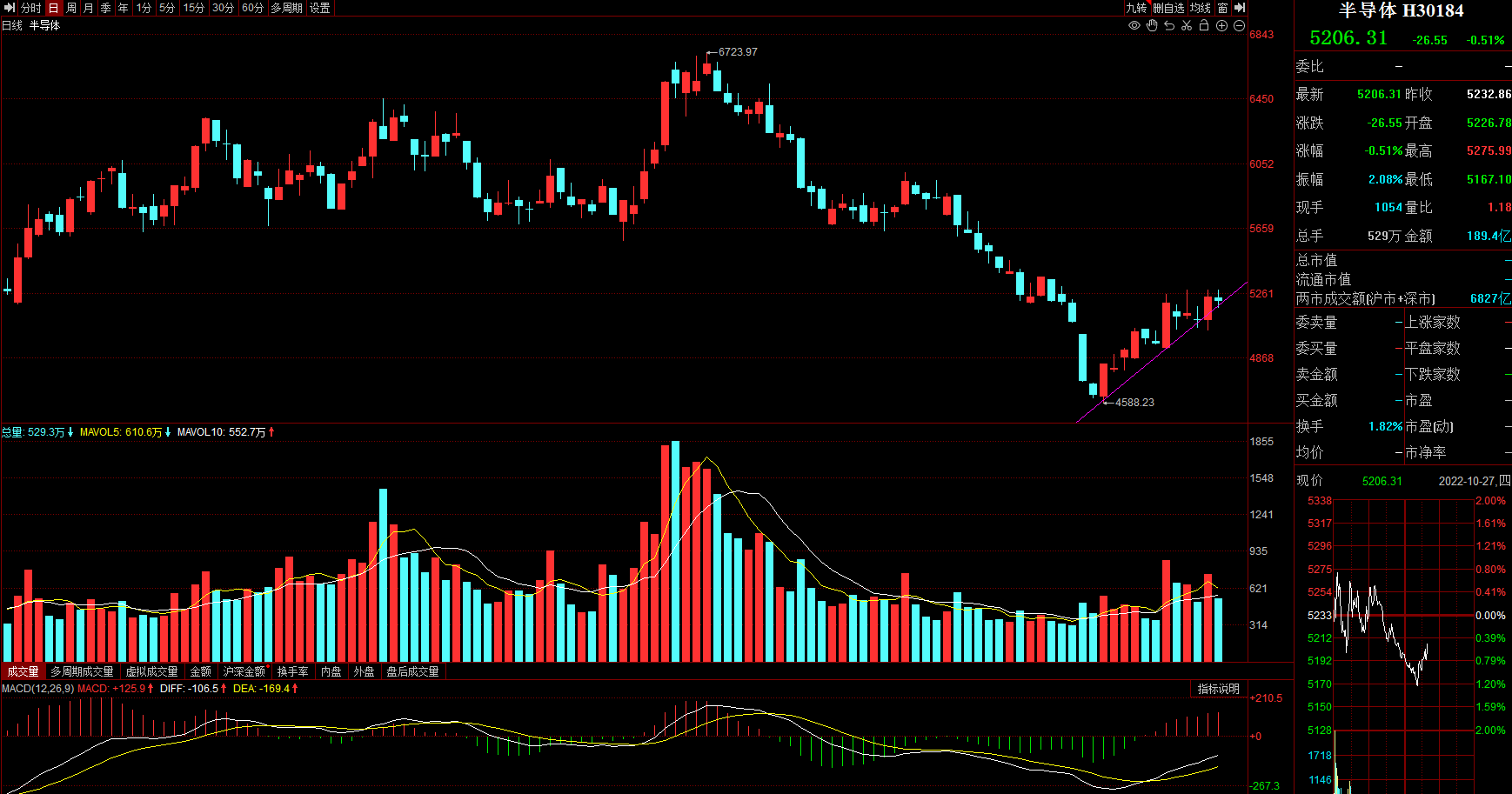Screen dimensions: 1512x794
Task: Open the 多周期 multi-period option
Action: tap(286, 8)
